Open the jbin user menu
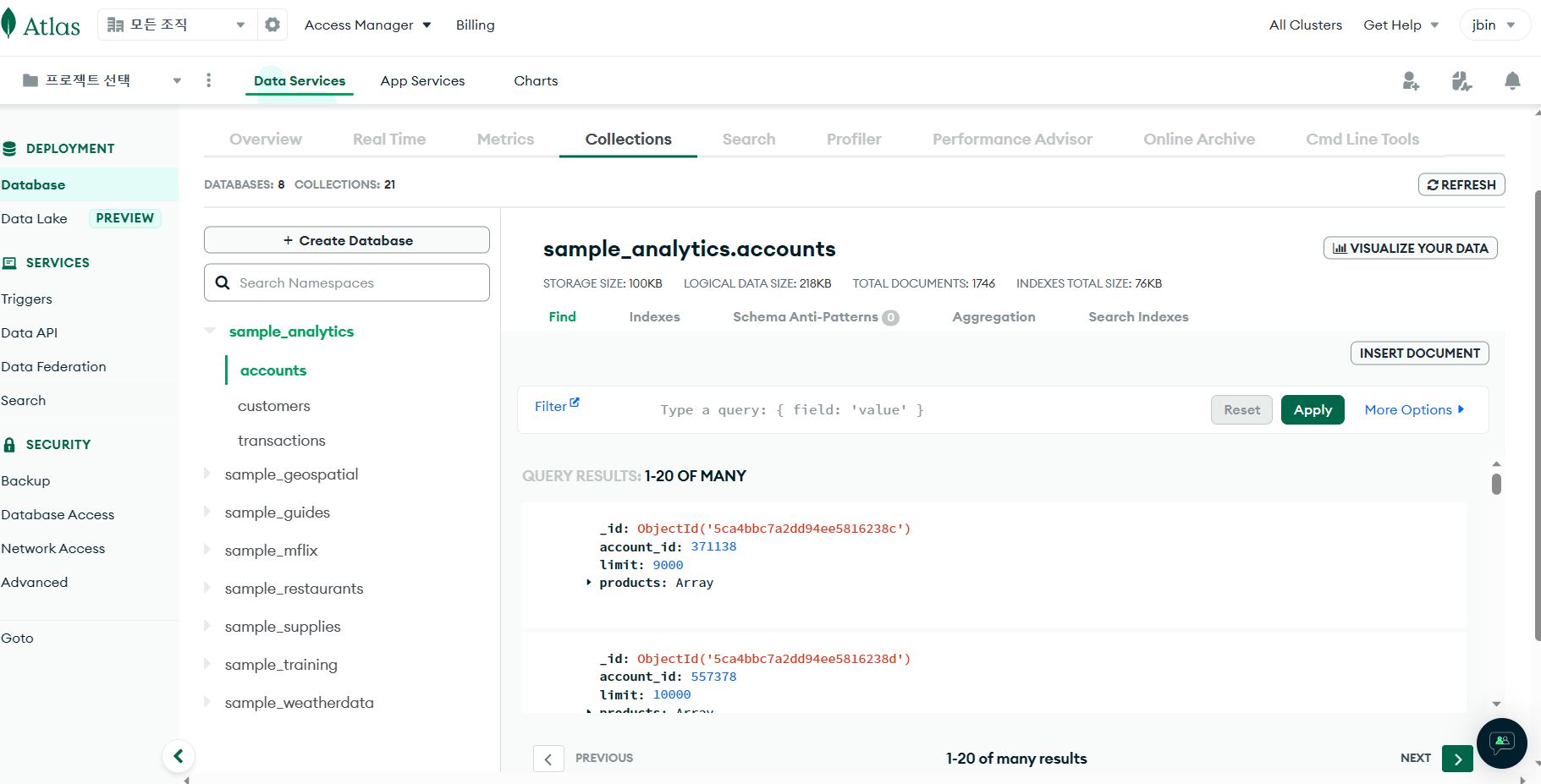This screenshot has width=1541, height=784. (x=1494, y=25)
